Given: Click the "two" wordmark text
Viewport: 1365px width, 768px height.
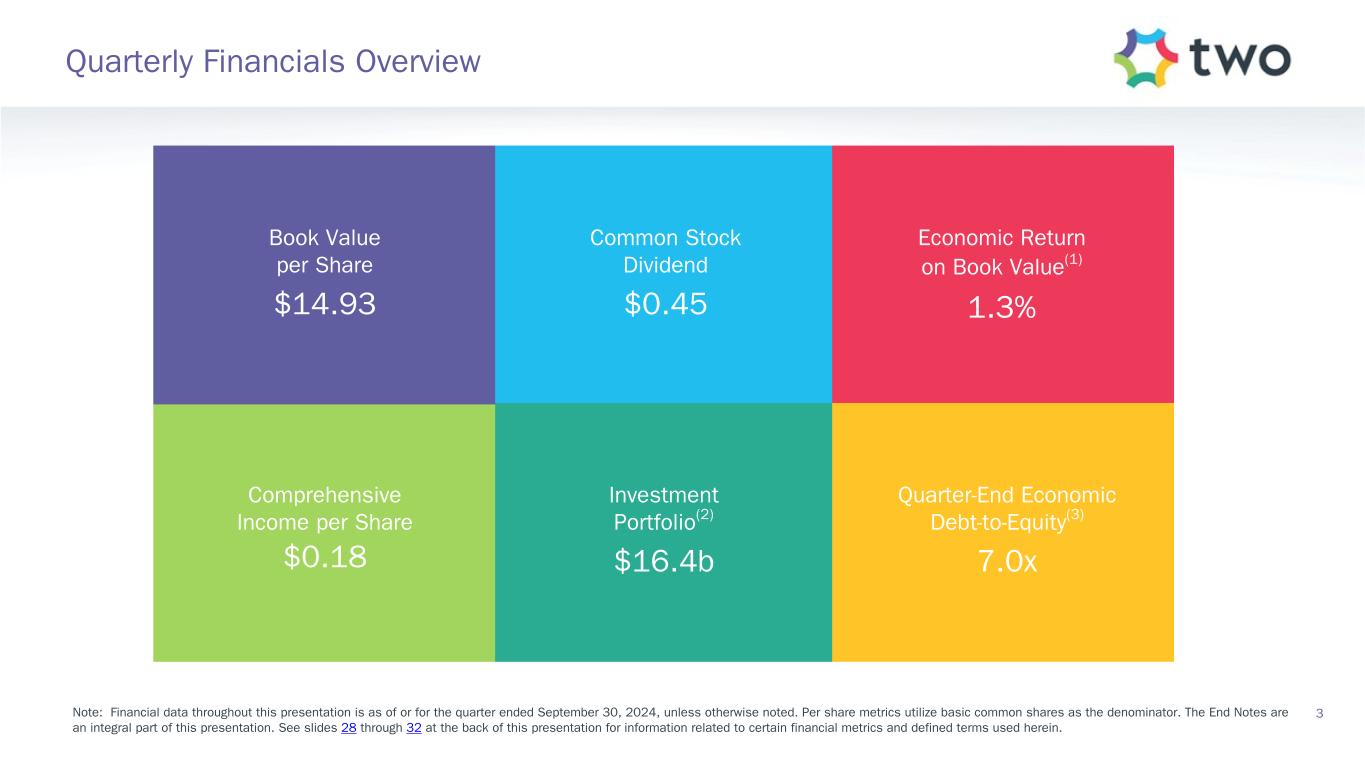Looking at the screenshot, I should click(x=1240, y=58).
